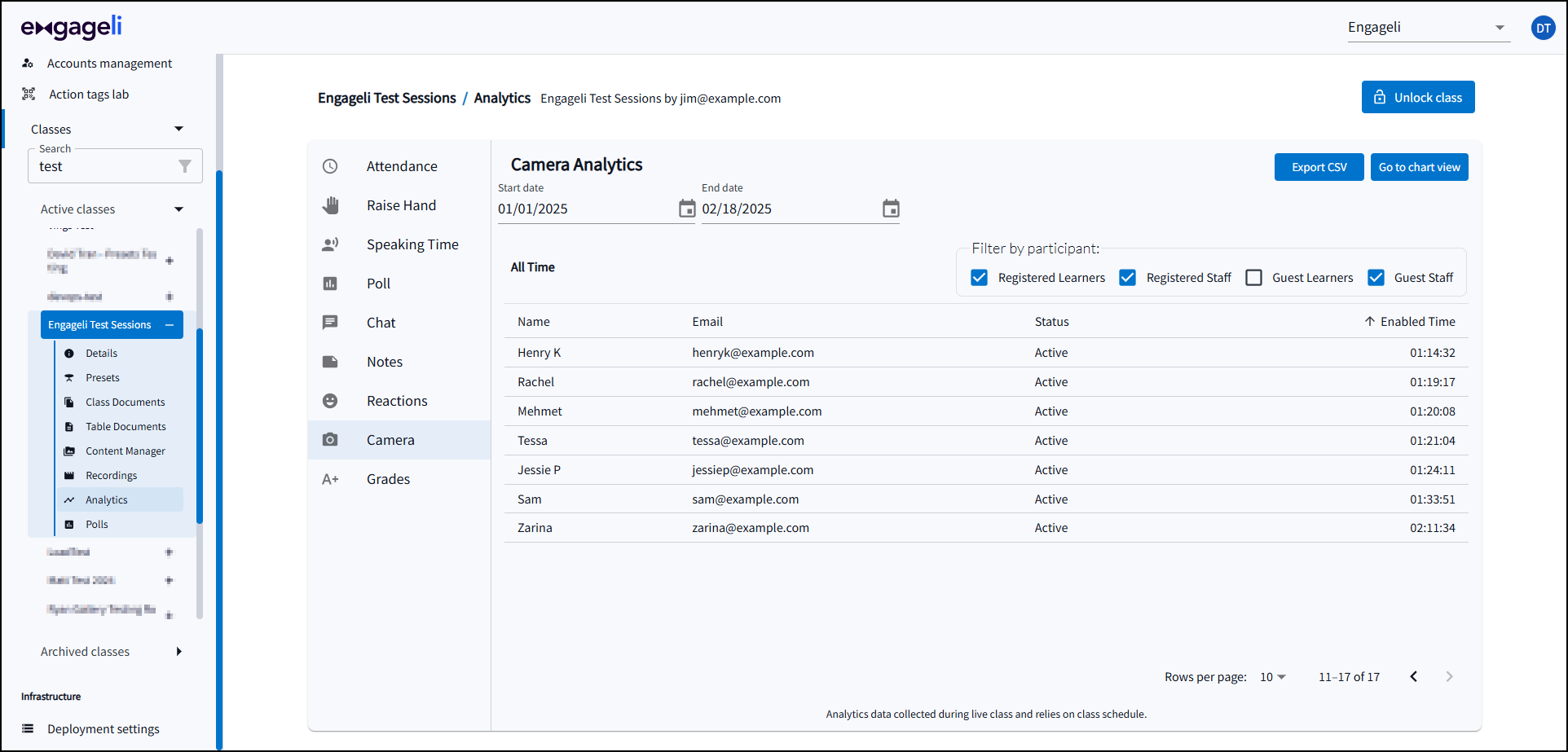Click the Presets icon in sidebar
The width and height of the screenshot is (1568, 752).
coord(69,378)
